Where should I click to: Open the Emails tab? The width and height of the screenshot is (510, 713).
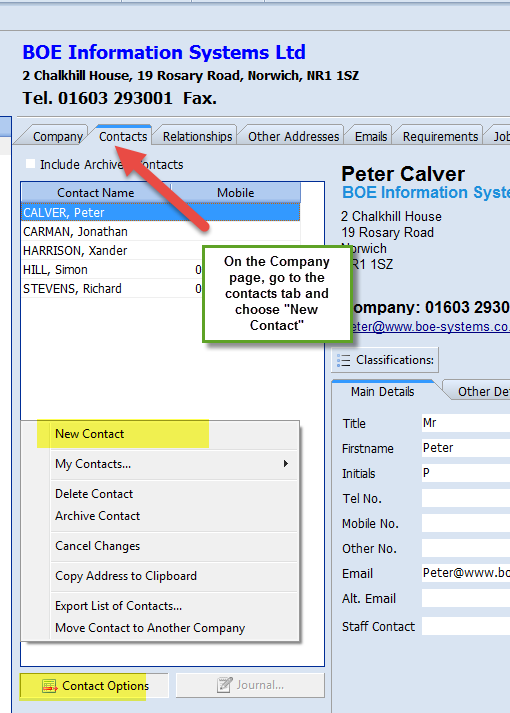point(371,136)
